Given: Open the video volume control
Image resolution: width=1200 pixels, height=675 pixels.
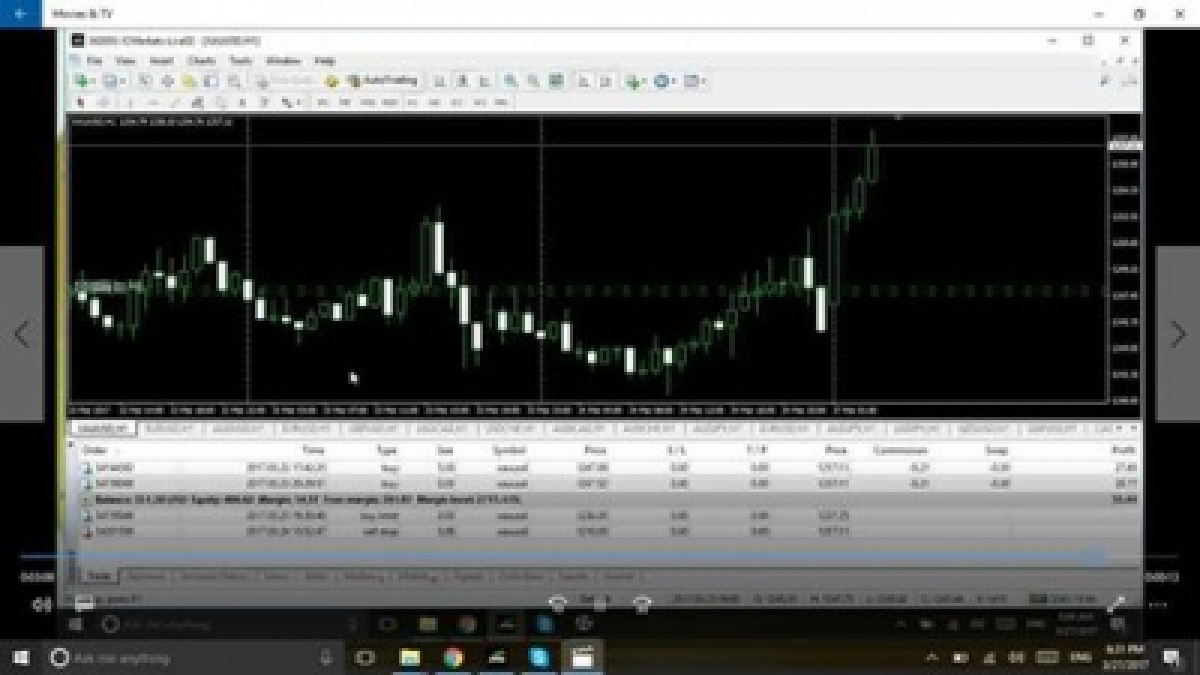Looking at the screenshot, I should pyautogui.click(x=41, y=604).
